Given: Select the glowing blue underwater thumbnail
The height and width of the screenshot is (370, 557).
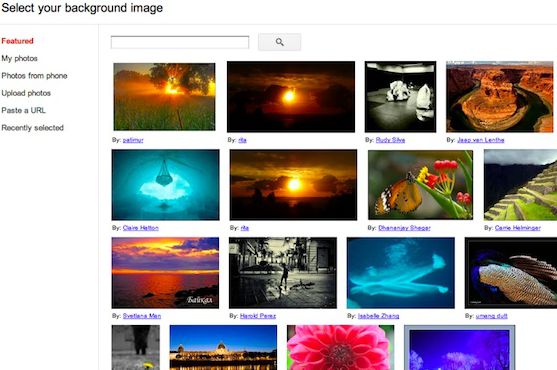Looking at the screenshot, I should (401, 273).
